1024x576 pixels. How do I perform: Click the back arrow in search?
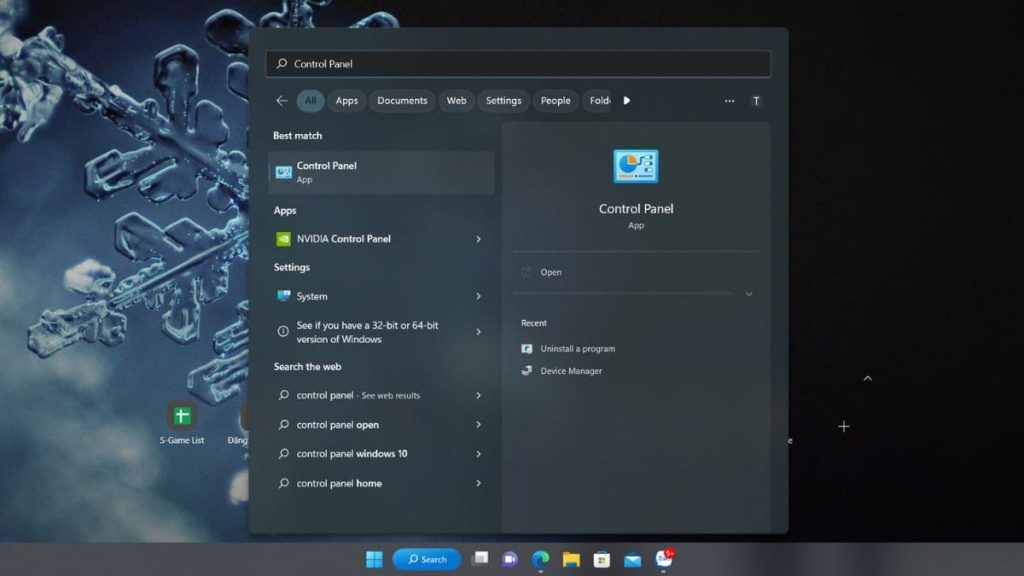click(x=282, y=101)
